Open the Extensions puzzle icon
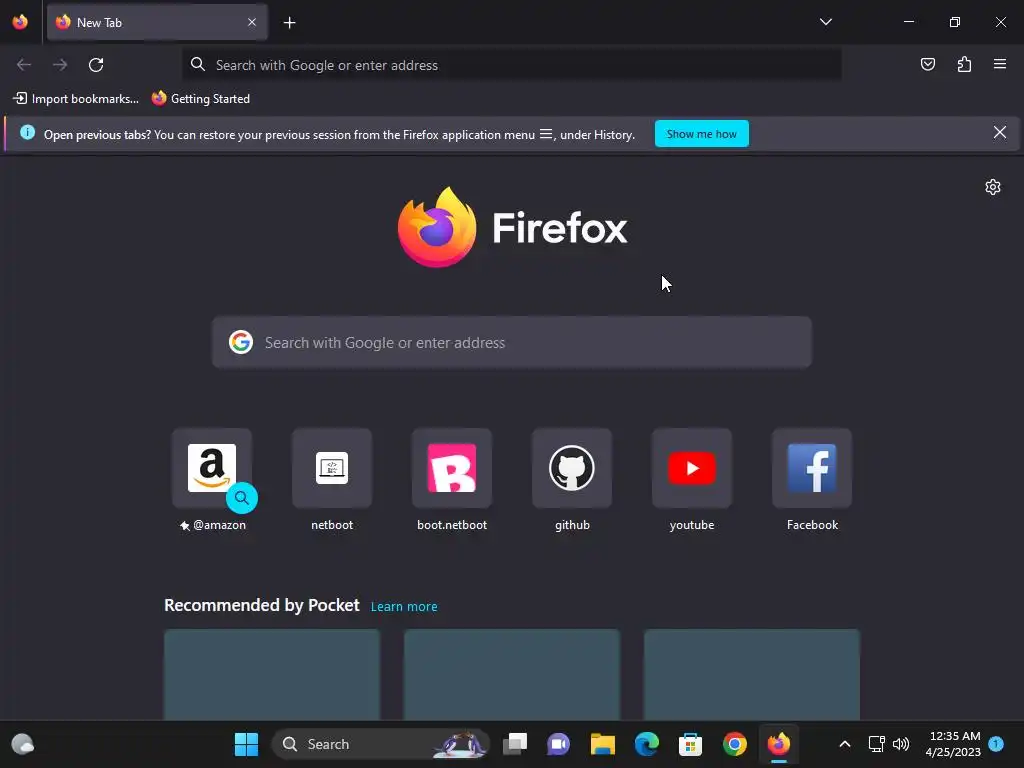Screen dimensions: 1024x768 pyautogui.click(x=964, y=64)
